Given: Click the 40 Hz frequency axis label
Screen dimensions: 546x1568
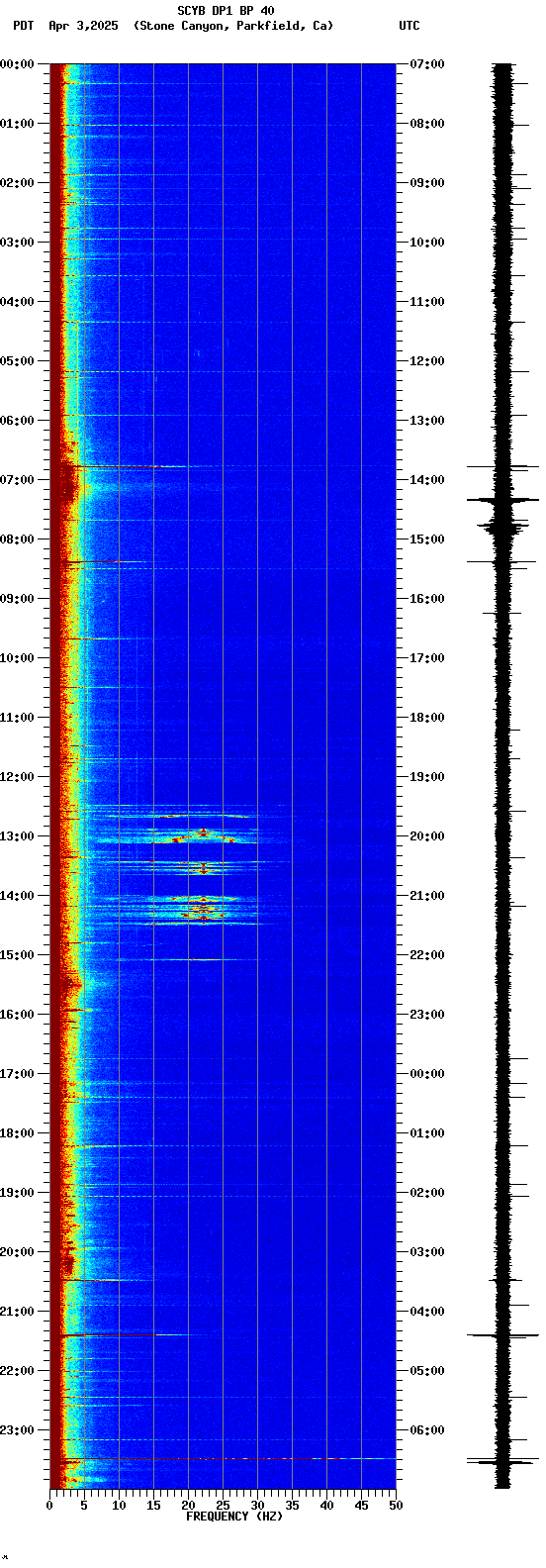Looking at the screenshot, I should 326,1506.
